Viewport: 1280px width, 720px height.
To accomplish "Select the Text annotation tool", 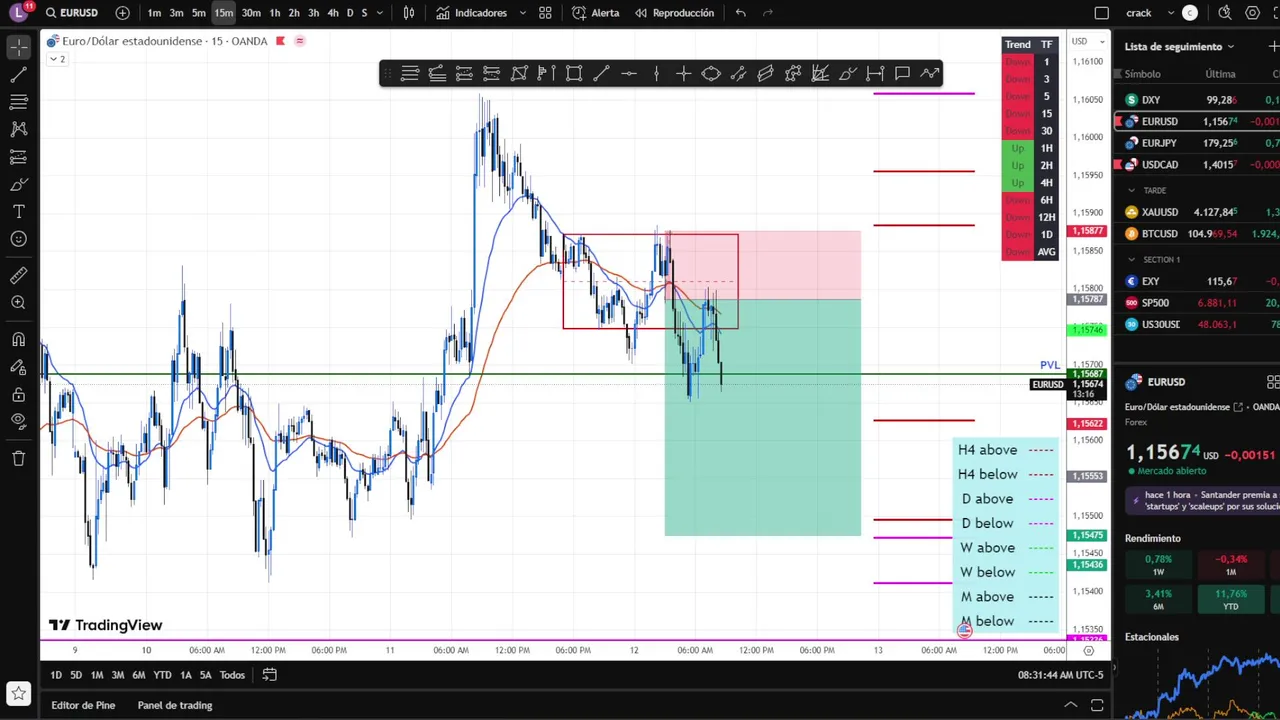I will click(x=18, y=212).
